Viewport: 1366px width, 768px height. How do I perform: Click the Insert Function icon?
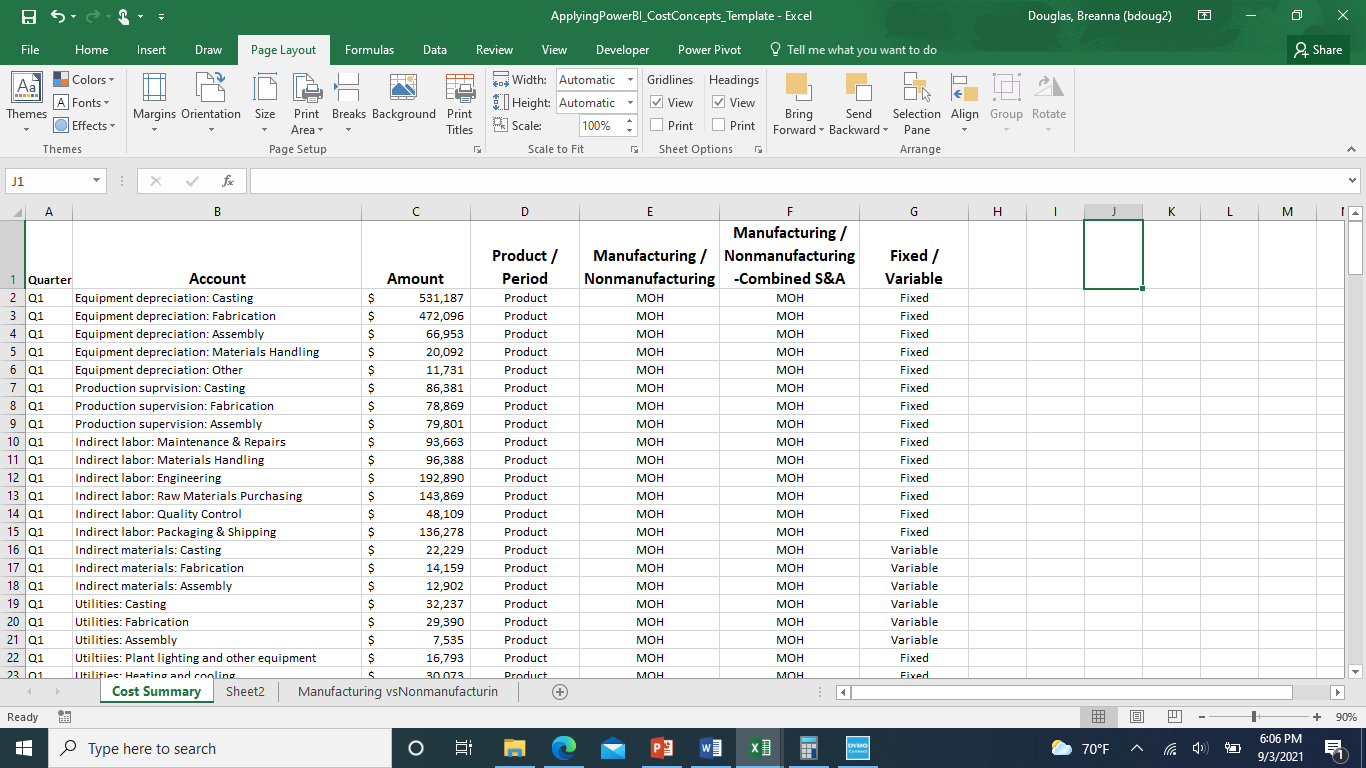[227, 180]
